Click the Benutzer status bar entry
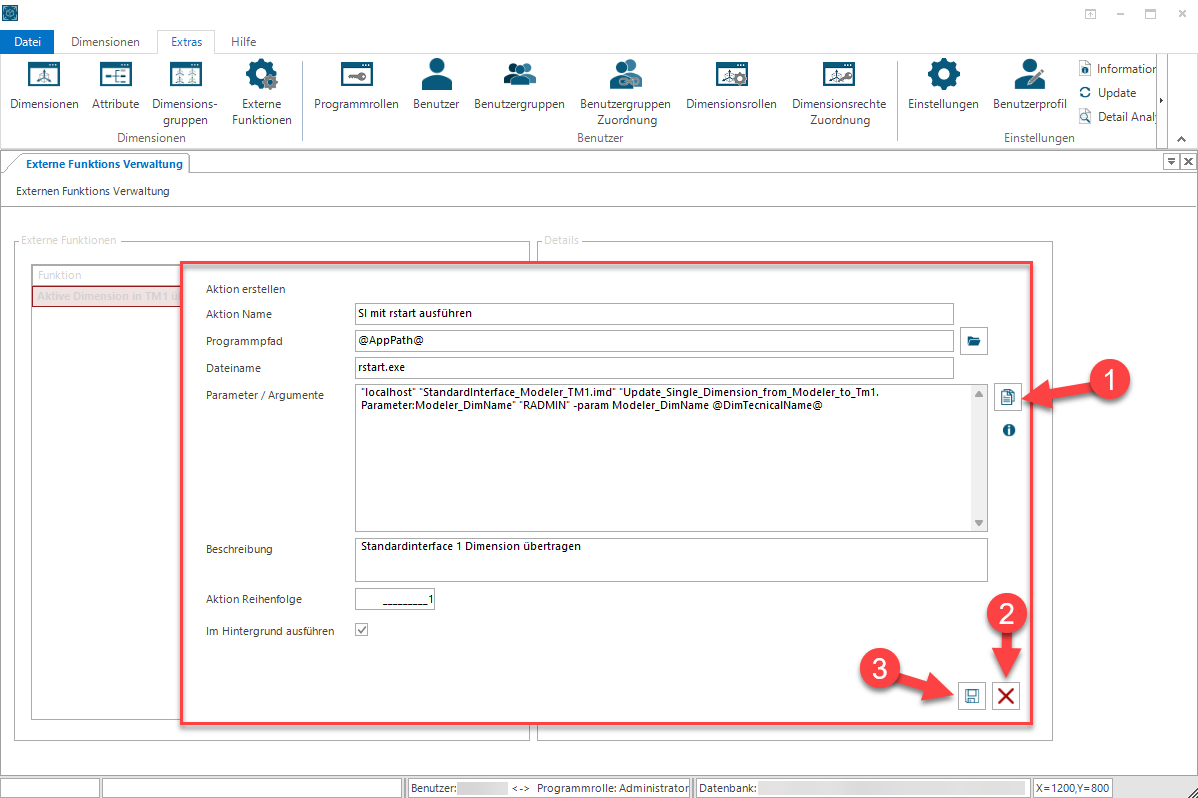Viewport: 1198px width, 798px height. point(459,788)
